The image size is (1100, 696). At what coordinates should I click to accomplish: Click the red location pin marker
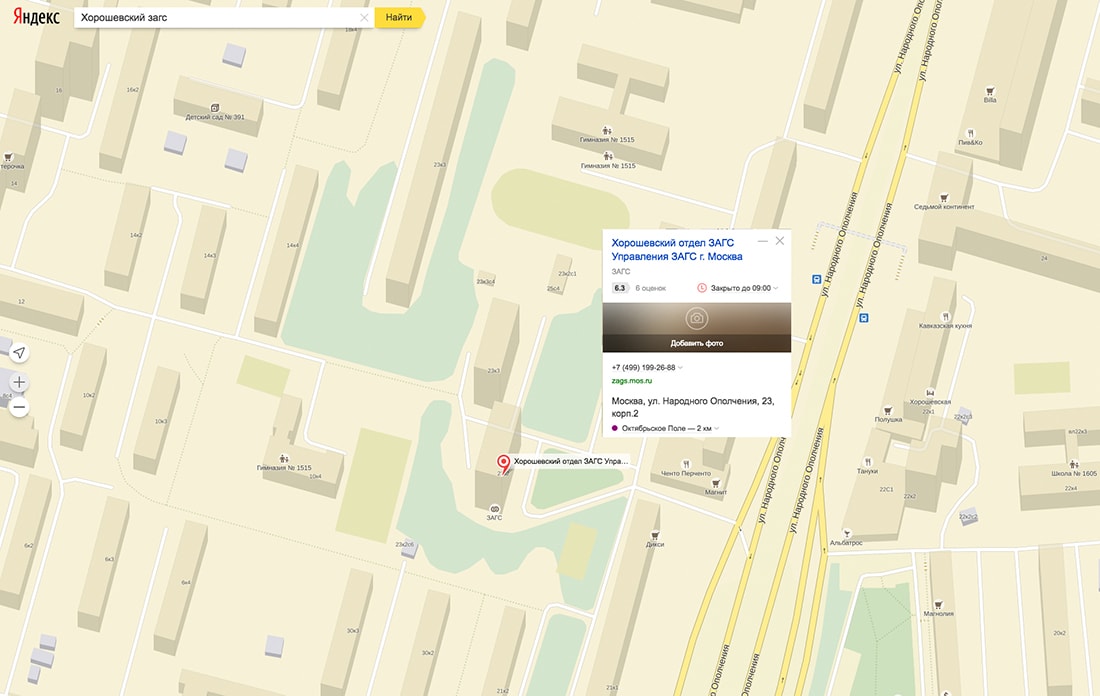pyautogui.click(x=503, y=464)
